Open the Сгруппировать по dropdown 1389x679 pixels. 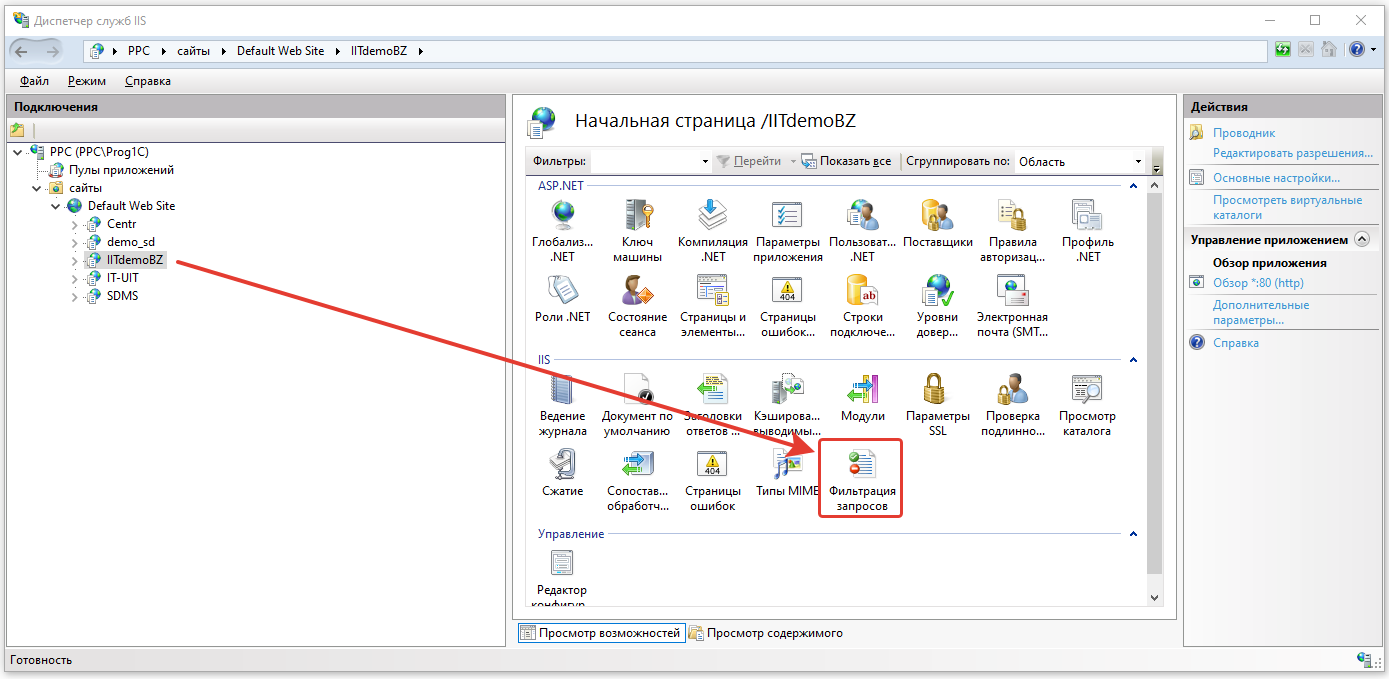(x=1138, y=161)
